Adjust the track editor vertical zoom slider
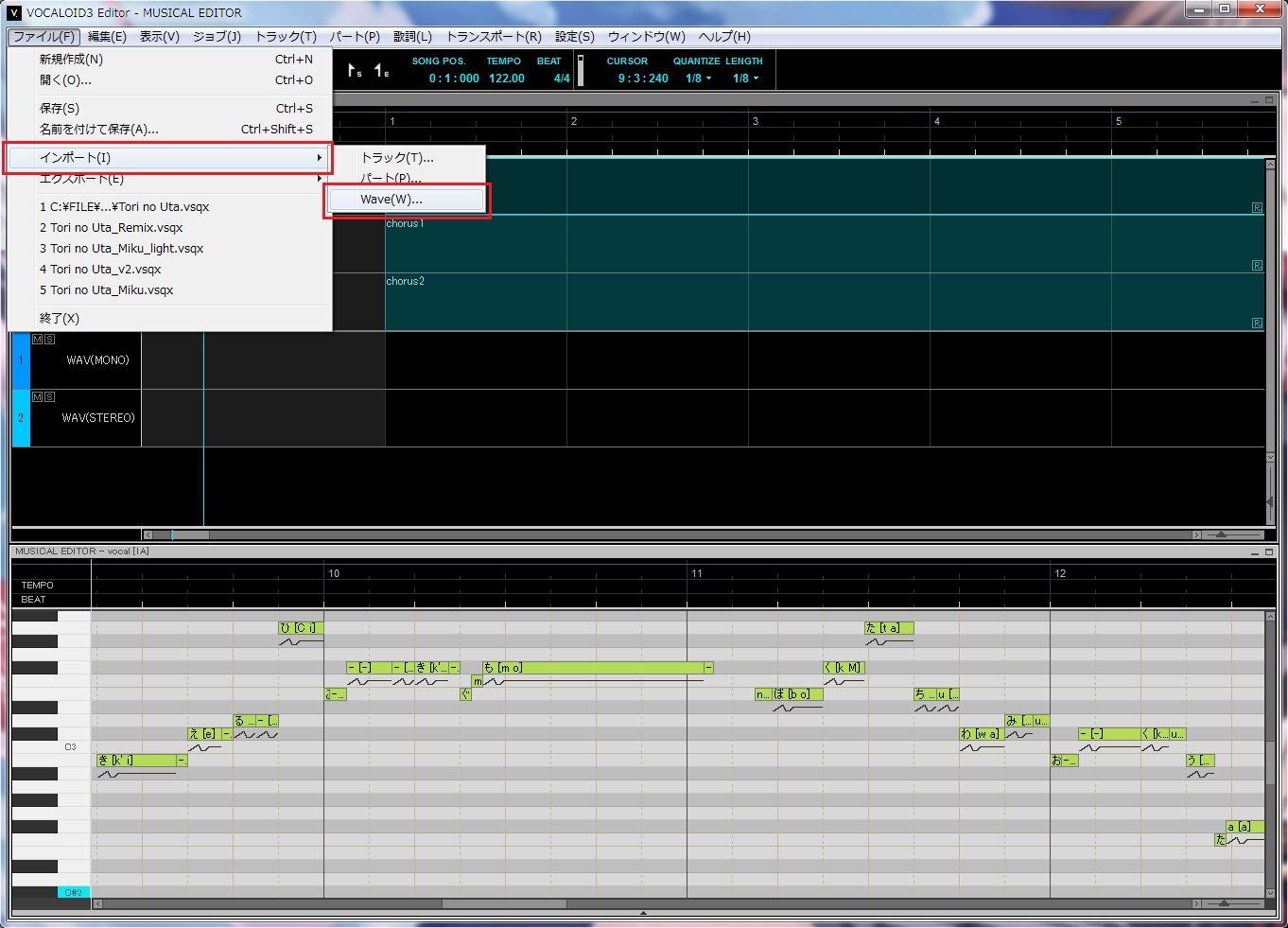The width and height of the screenshot is (1288, 928). click(1270, 501)
